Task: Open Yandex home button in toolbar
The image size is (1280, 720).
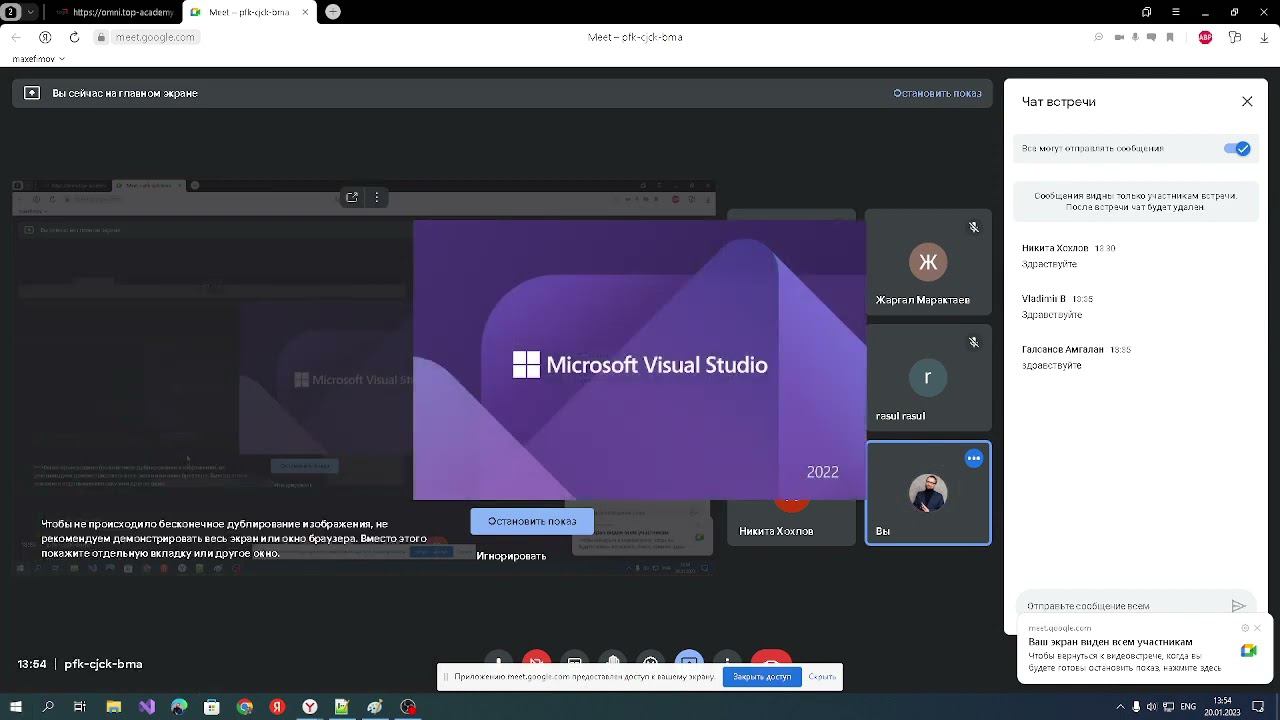Action: pyautogui.click(x=45, y=37)
